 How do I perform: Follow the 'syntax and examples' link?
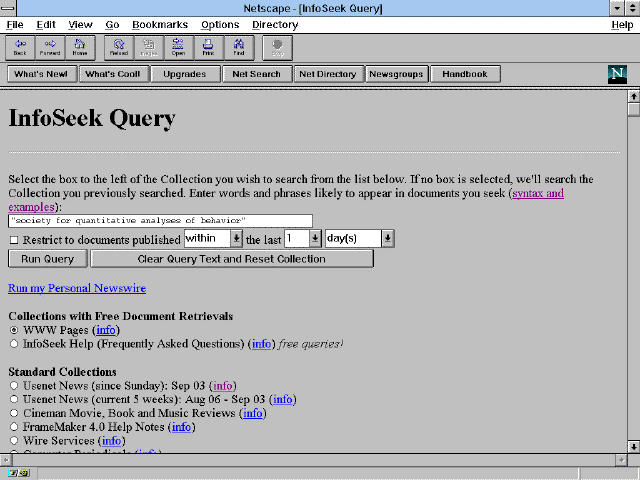pos(538,193)
